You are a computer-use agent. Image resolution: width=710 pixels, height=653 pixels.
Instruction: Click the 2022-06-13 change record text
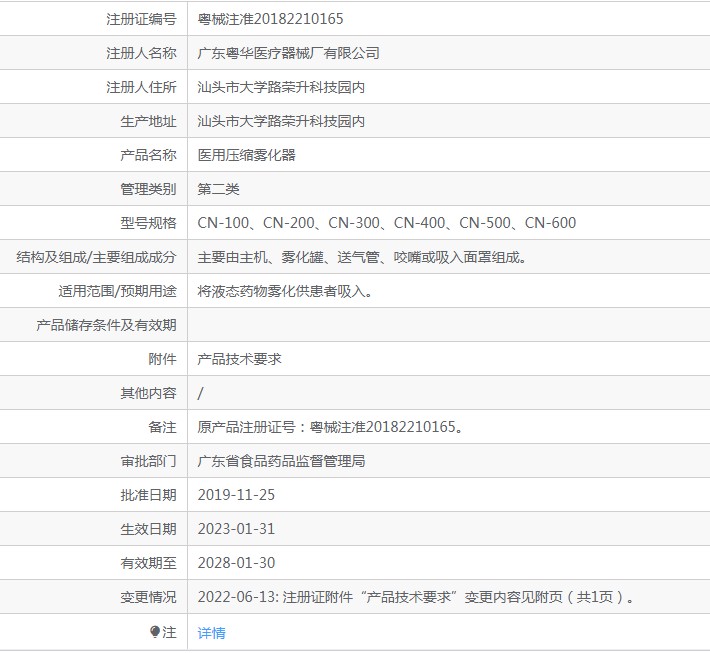point(415,597)
